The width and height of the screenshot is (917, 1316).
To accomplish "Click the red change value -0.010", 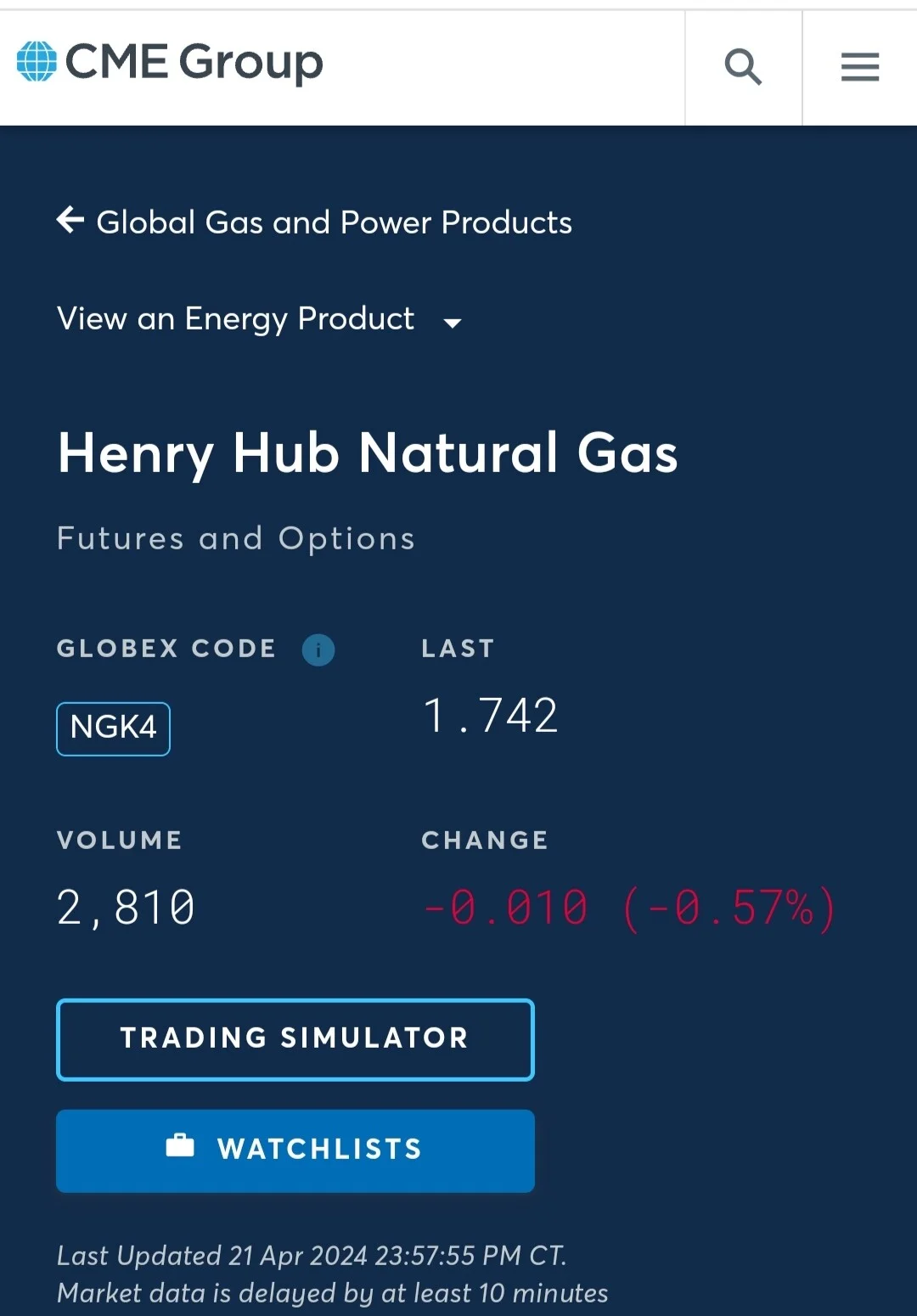I will (x=505, y=908).
